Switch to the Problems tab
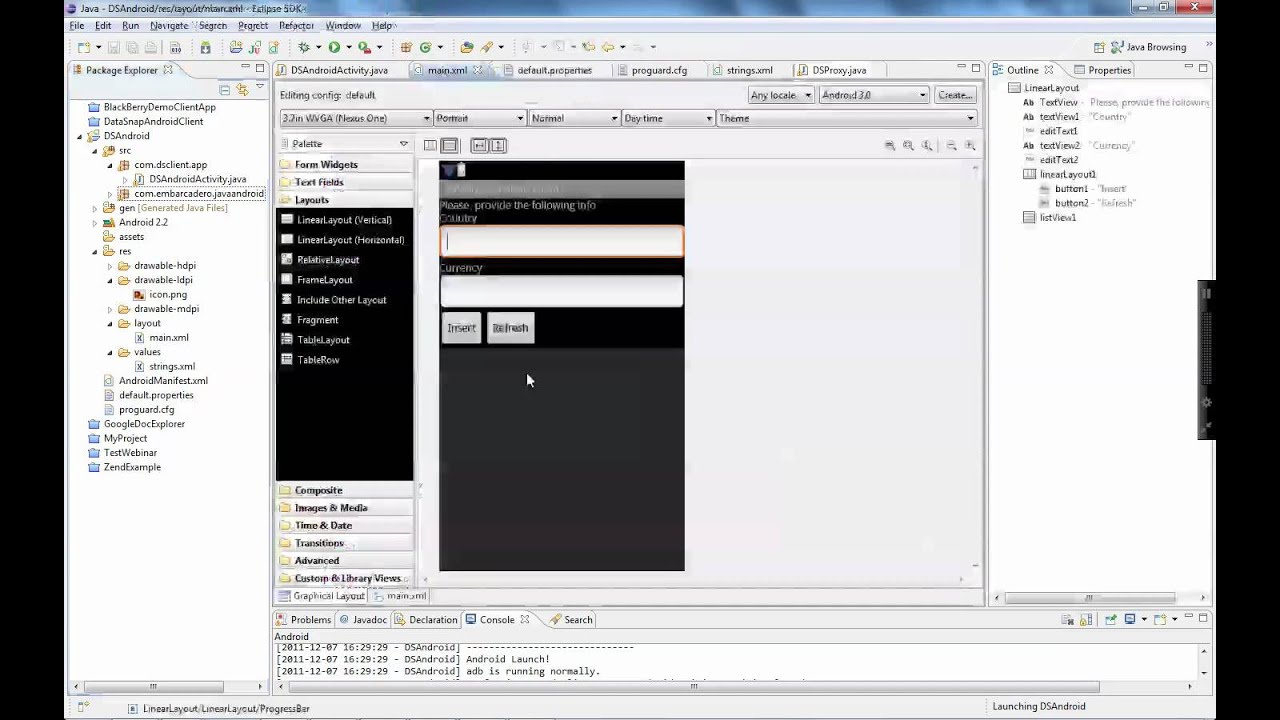This screenshot has height=720, width=1280. (303, 620)
